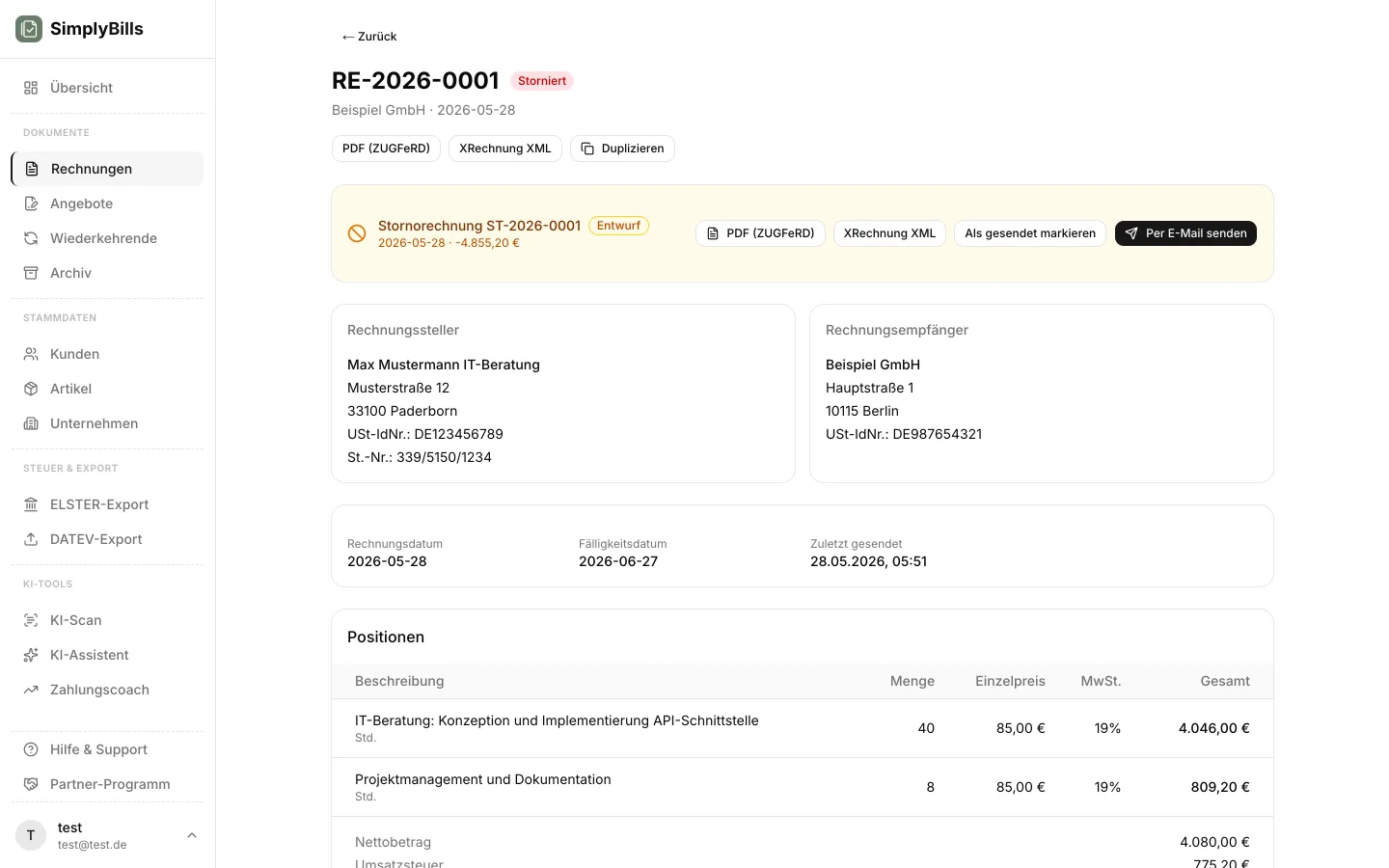
Task: Click the Wiederkehrende refresh icon
Action: 31,238
